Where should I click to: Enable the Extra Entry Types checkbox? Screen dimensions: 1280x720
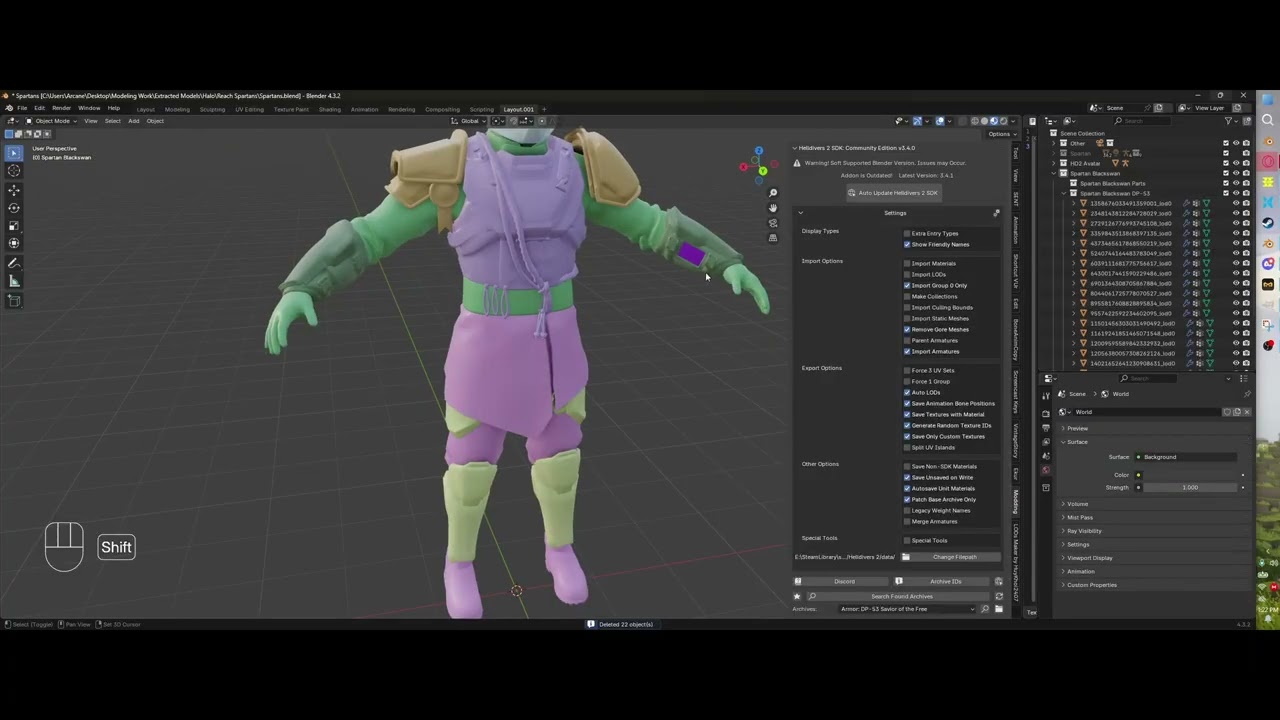point(907,233)
